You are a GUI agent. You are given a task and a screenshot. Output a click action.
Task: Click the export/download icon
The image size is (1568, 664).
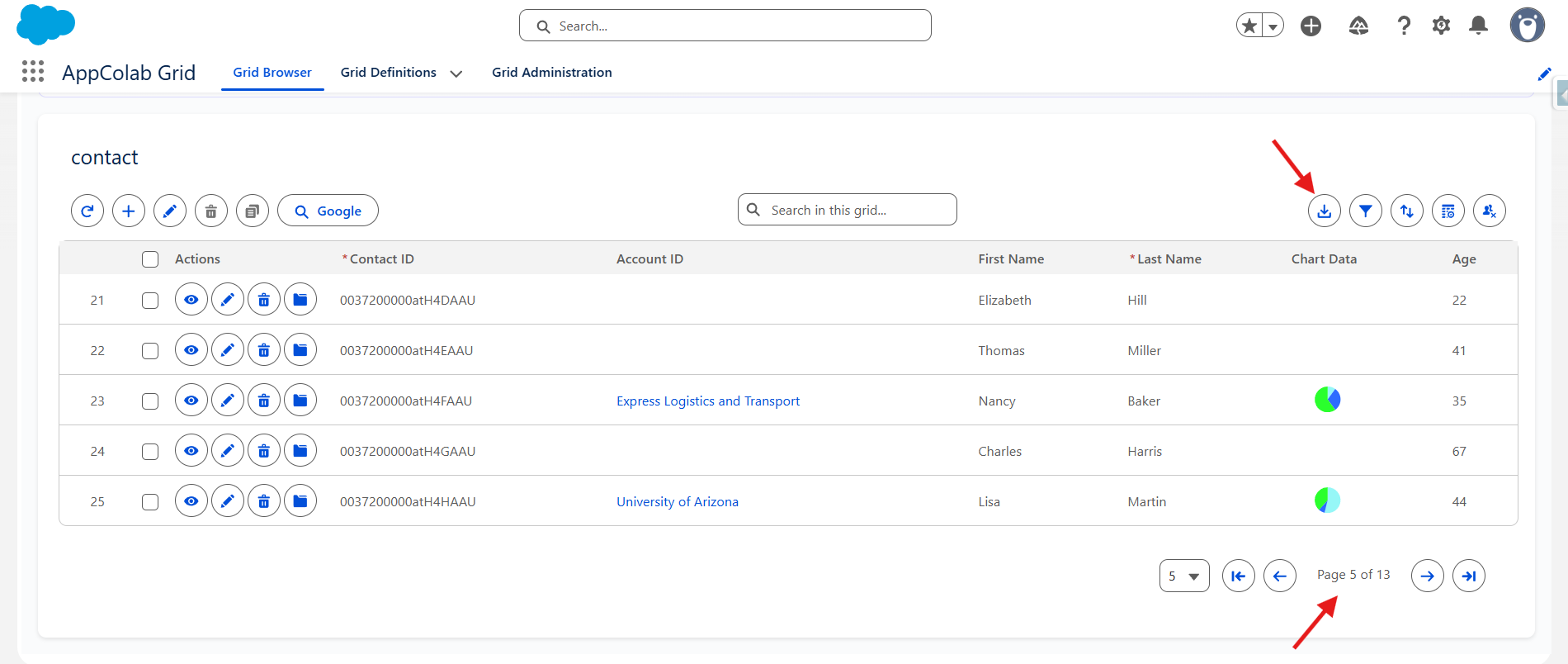1325,211
